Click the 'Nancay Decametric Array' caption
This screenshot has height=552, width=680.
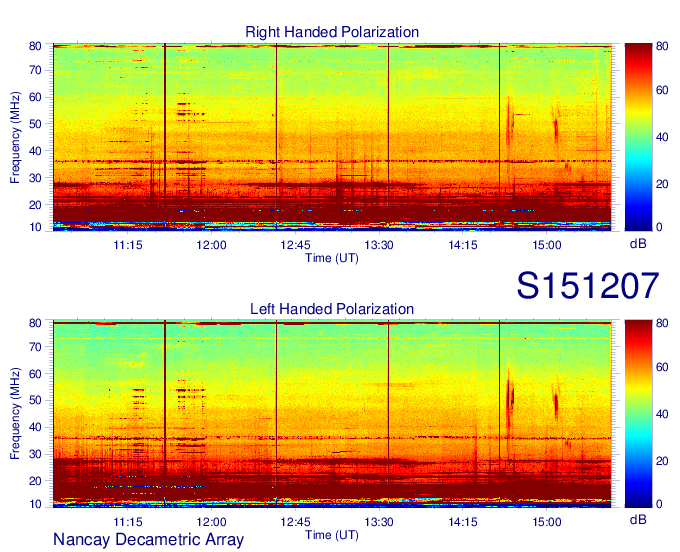pyautogui.click(x=148, y=540)
